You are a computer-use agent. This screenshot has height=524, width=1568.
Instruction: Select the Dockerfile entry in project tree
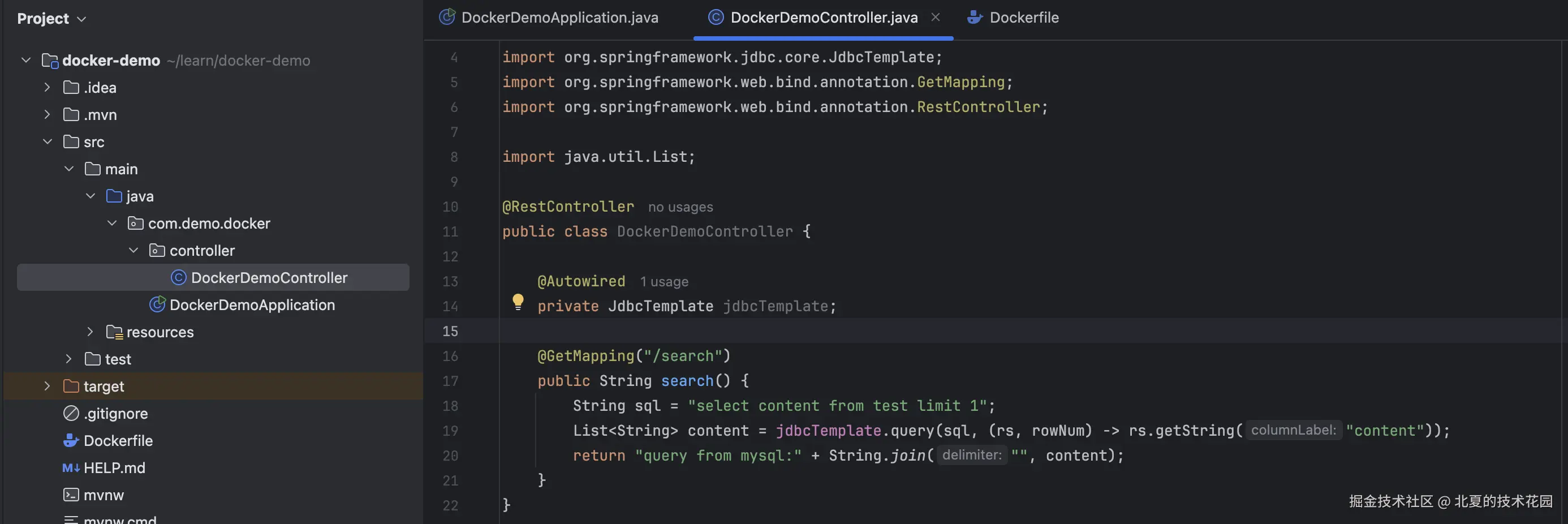pos(118,441)
